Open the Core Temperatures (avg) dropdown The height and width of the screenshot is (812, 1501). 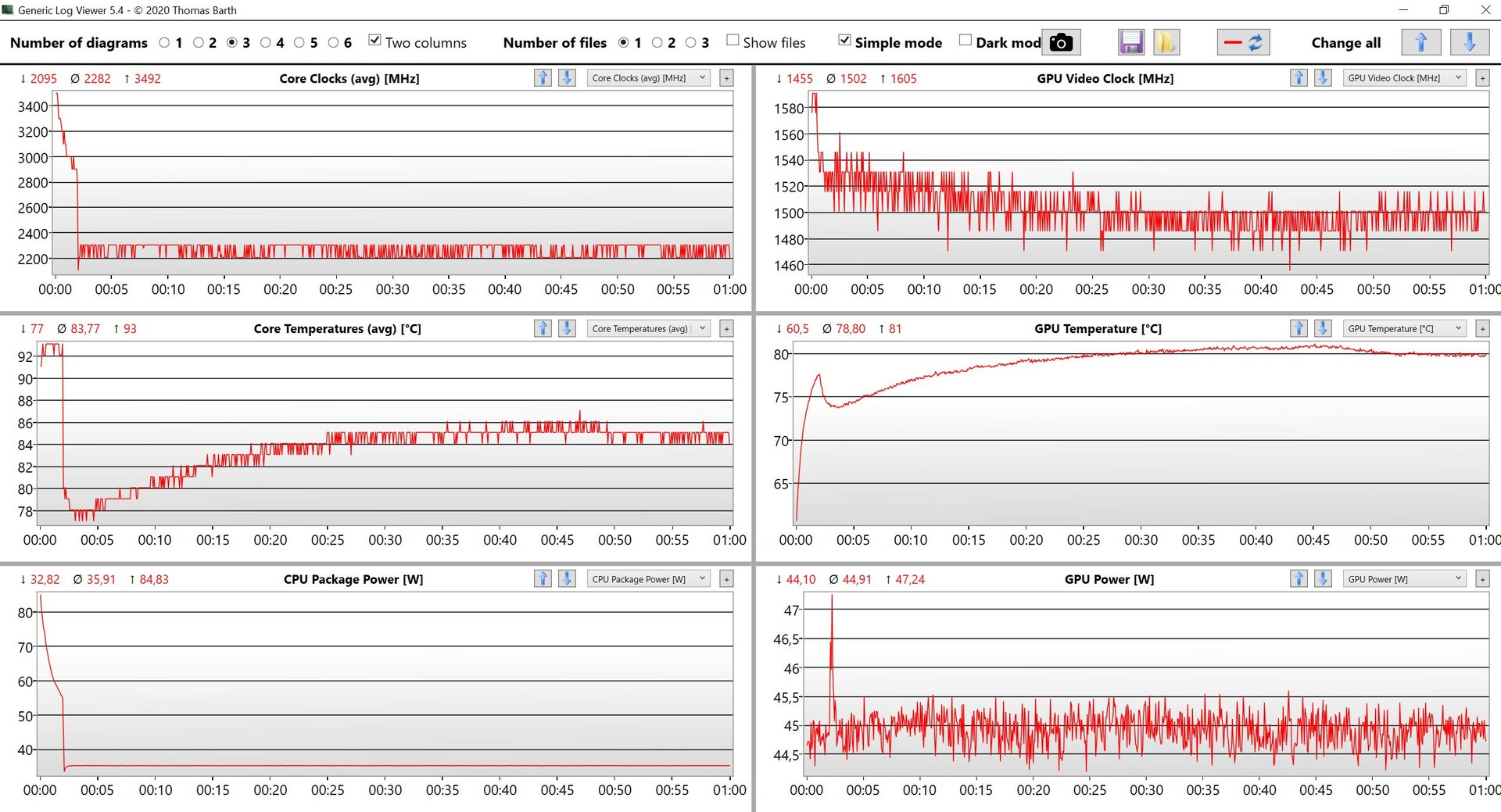click(x=648, y=329)
